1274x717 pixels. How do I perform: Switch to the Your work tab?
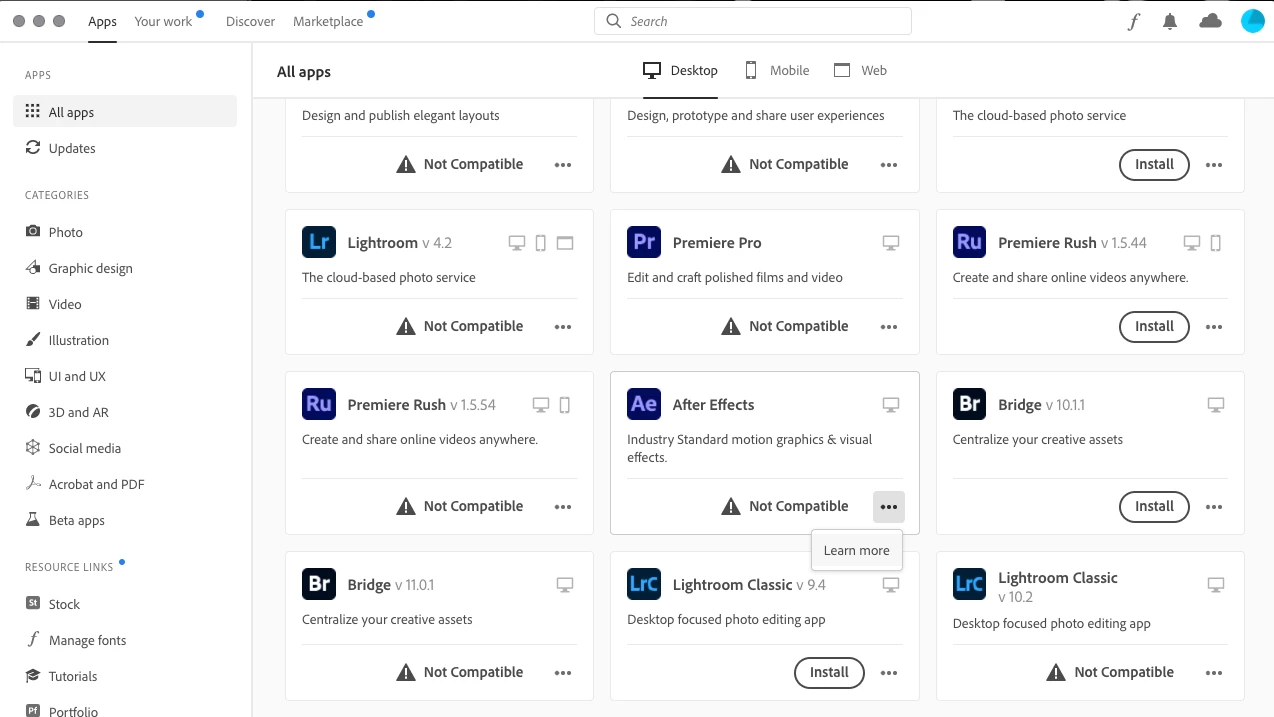point(163,21)
